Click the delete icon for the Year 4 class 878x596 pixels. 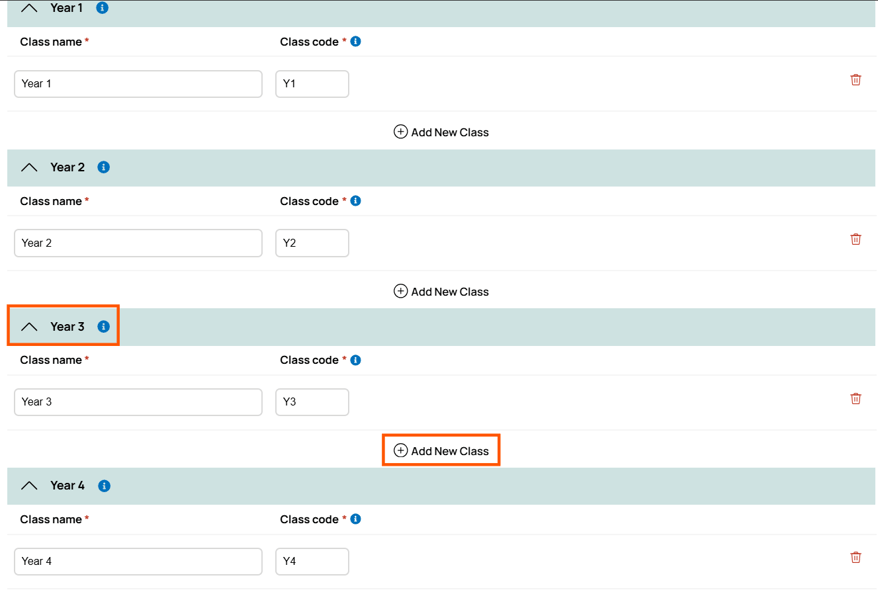(x=856, y=557)
